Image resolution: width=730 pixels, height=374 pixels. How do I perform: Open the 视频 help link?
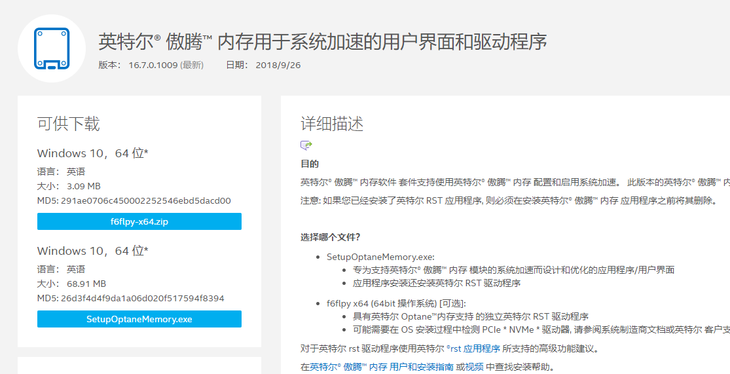click(x=475, y=367)
